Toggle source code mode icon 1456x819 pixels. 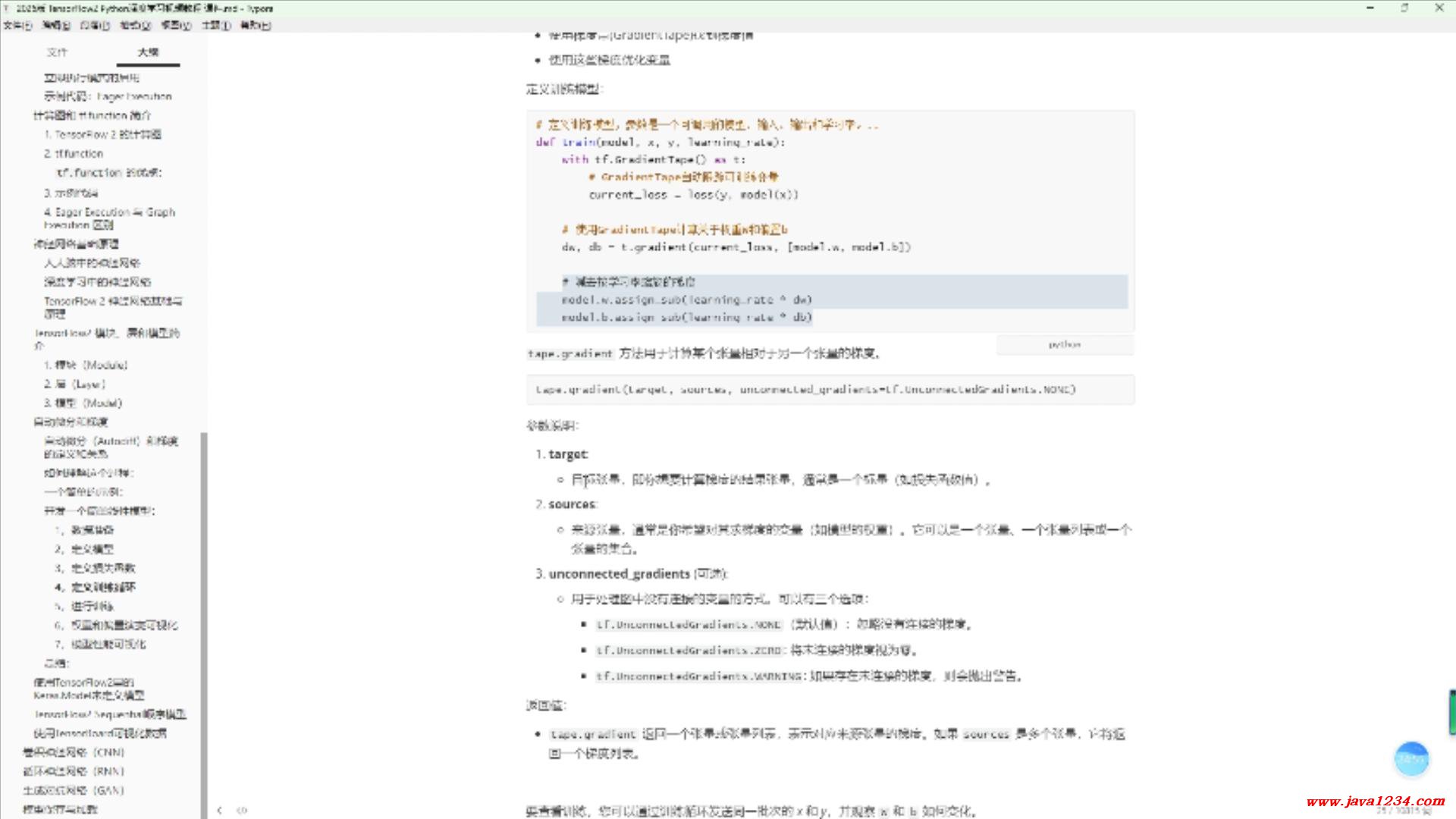point(242,810)
